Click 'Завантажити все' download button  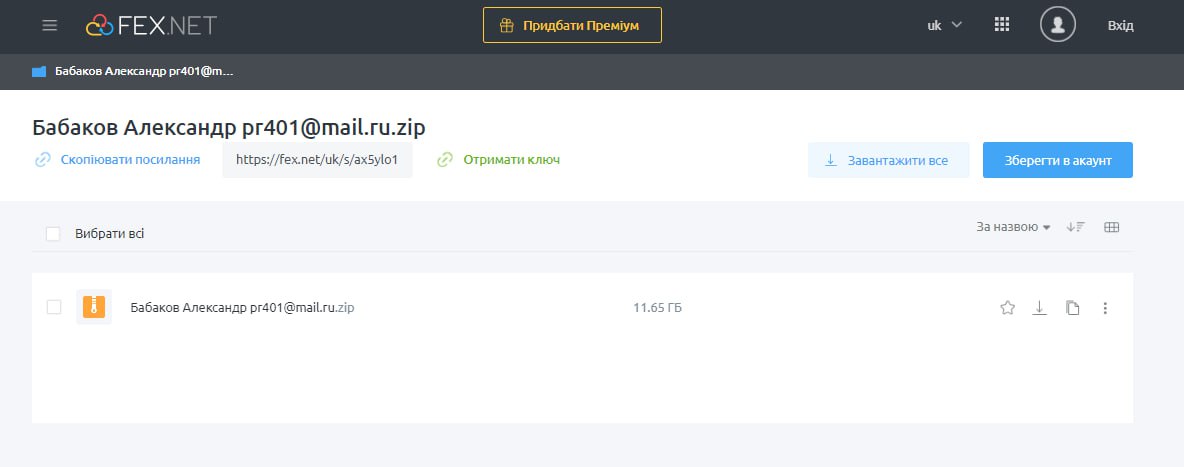coord(888,160)
